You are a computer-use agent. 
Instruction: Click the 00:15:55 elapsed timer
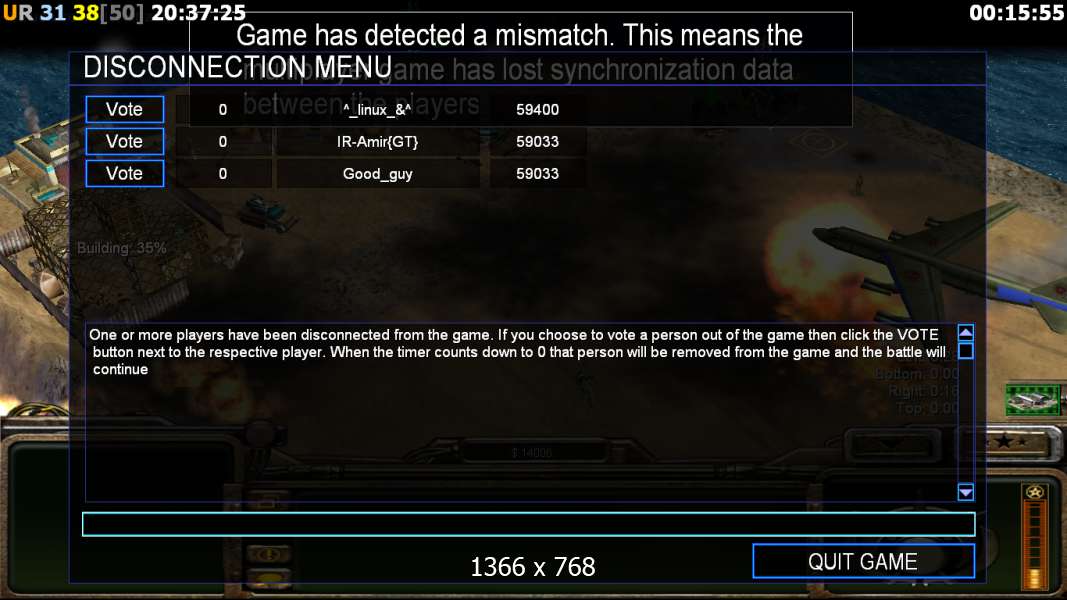click(1017, 13)
